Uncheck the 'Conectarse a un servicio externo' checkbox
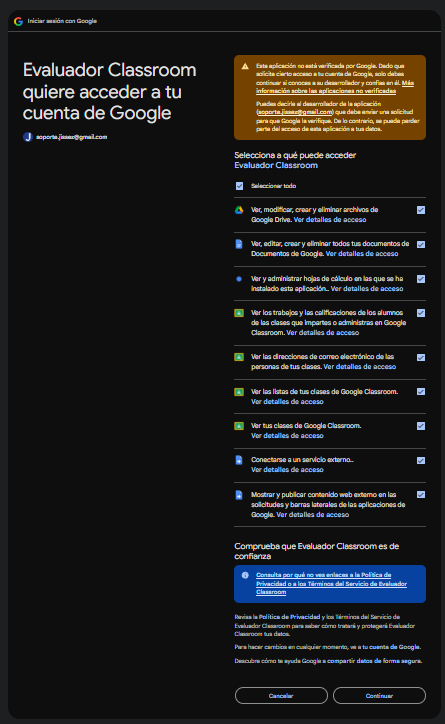This screenshot has height=724, width=445. pos(421,460)
